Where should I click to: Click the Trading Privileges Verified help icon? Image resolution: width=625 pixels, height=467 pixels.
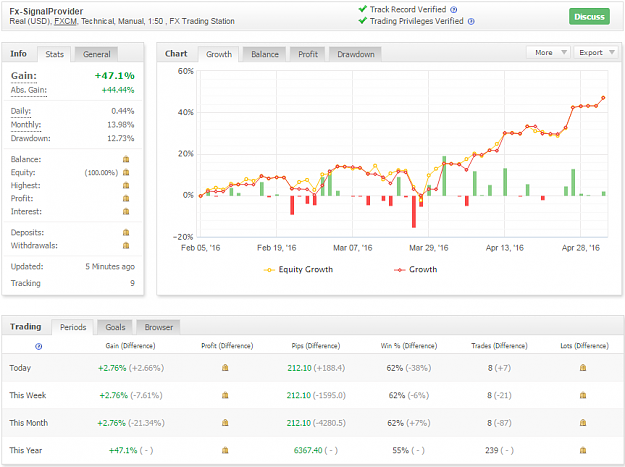471,22
